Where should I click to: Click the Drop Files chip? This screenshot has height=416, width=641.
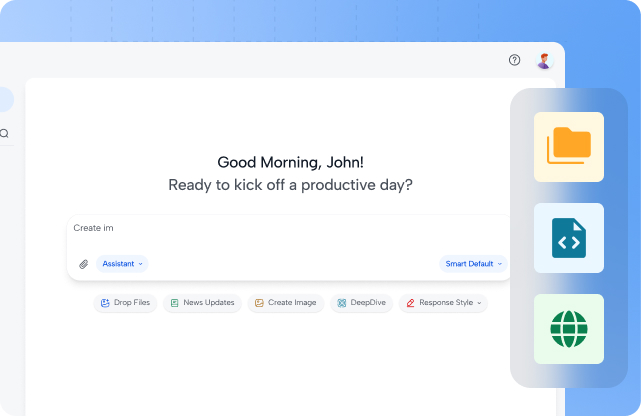pyautogui.click(x=125, y=303)
